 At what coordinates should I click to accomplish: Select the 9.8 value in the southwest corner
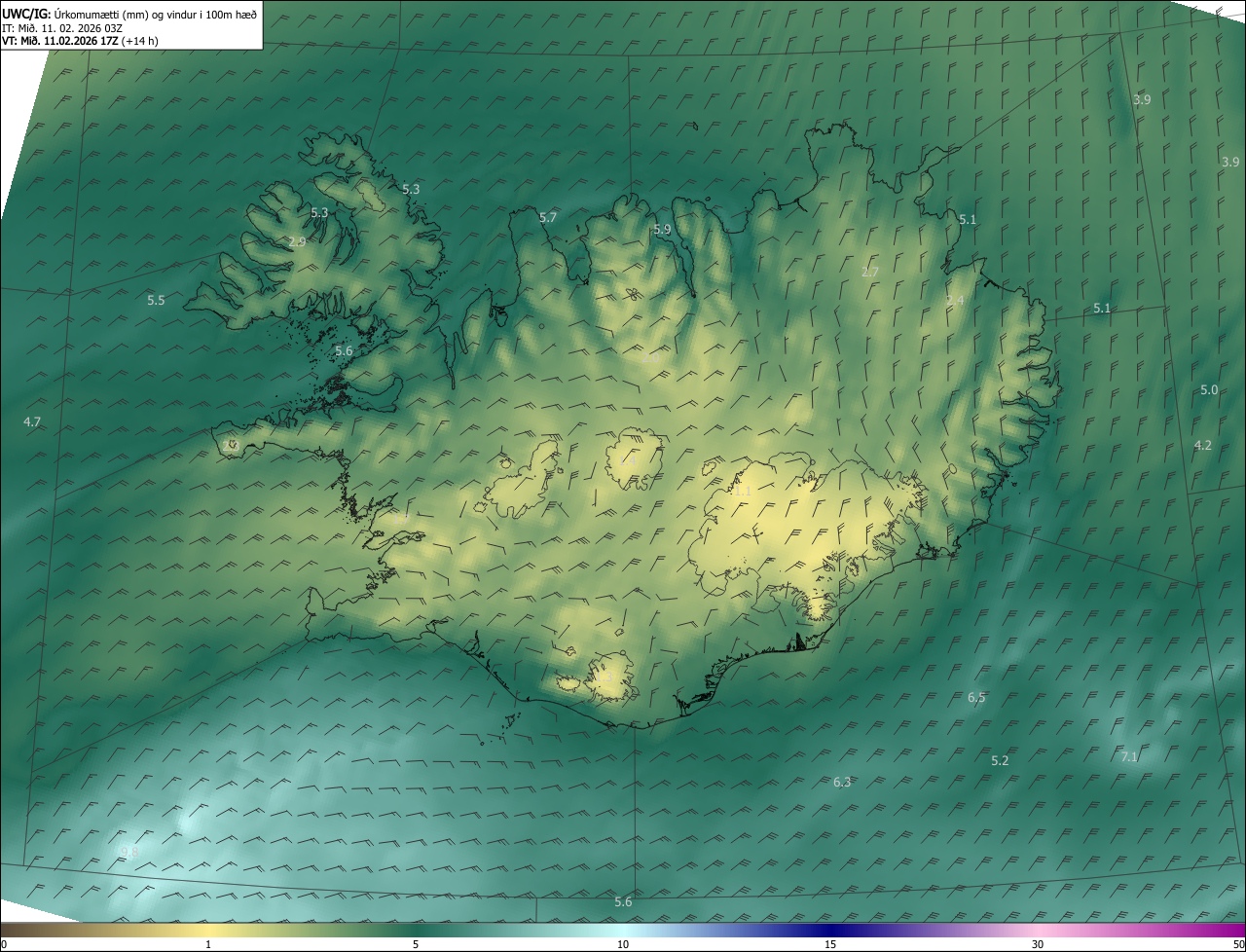pyautogui.click(x=128, y=852)
